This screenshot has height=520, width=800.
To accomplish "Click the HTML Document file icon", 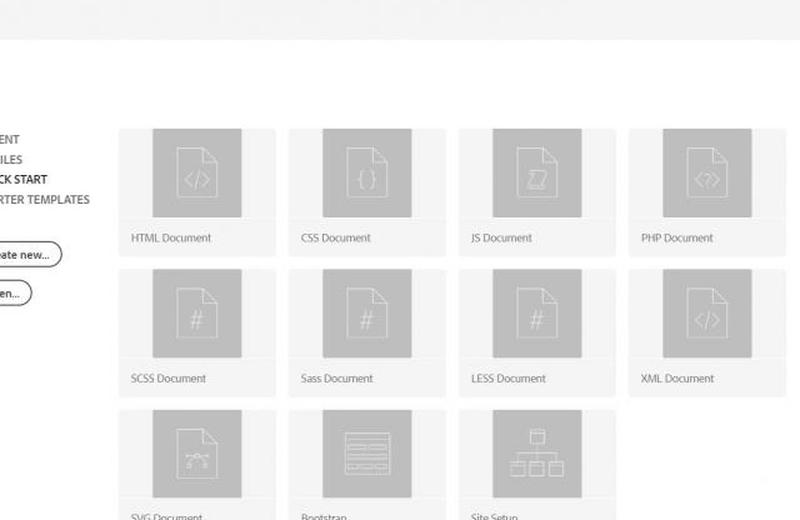I will click(x=197, y=172).
